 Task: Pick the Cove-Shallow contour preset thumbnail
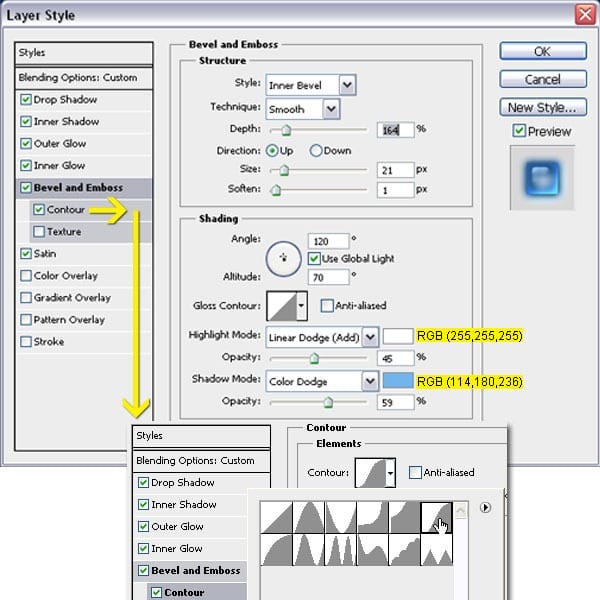(x=404, y=517)
